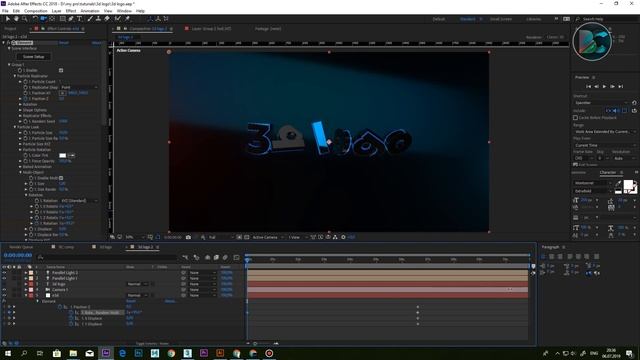Select the Selection arrow tool

tap(8, 19)
